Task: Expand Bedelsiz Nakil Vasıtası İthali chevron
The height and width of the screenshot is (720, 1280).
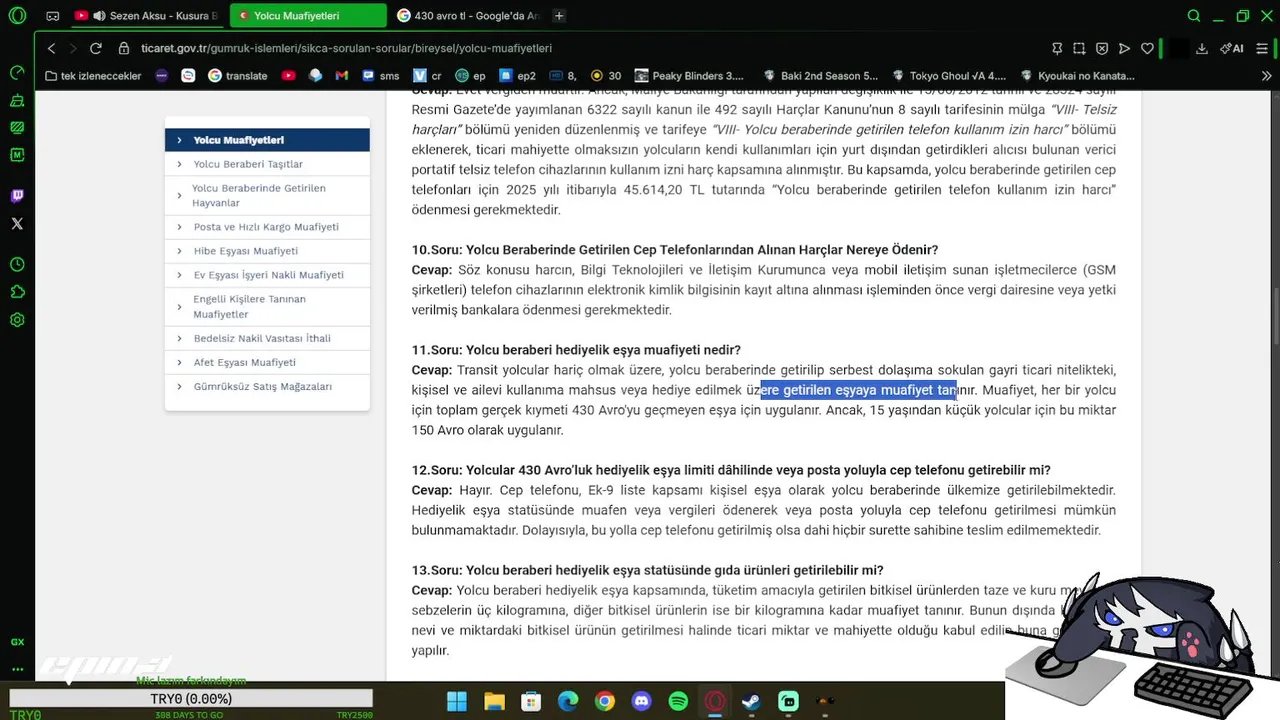Action: [x=179, y=338]
